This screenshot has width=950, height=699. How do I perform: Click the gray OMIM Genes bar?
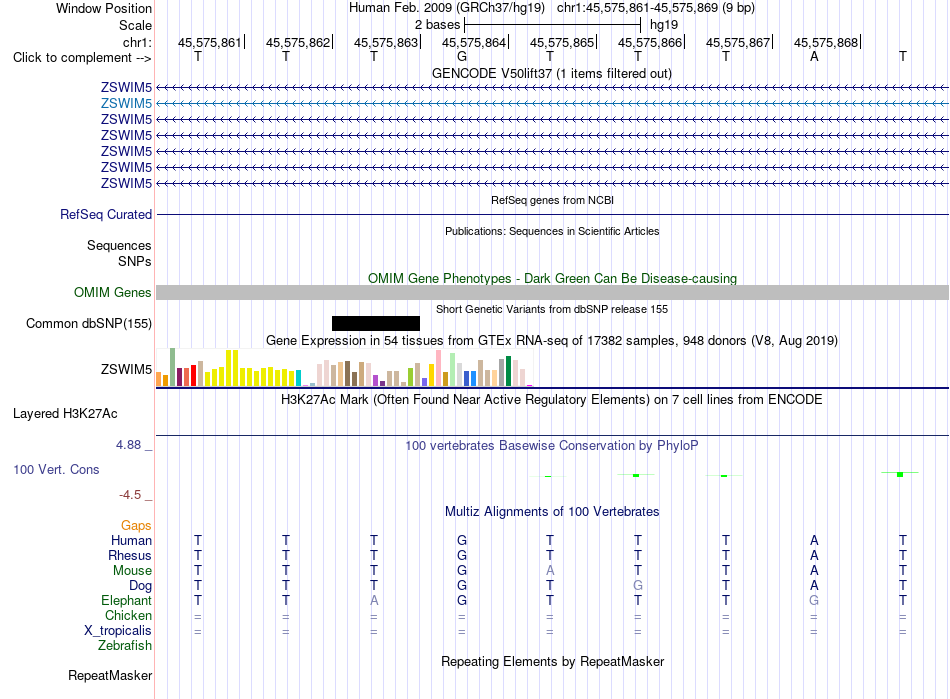[552, 293]
